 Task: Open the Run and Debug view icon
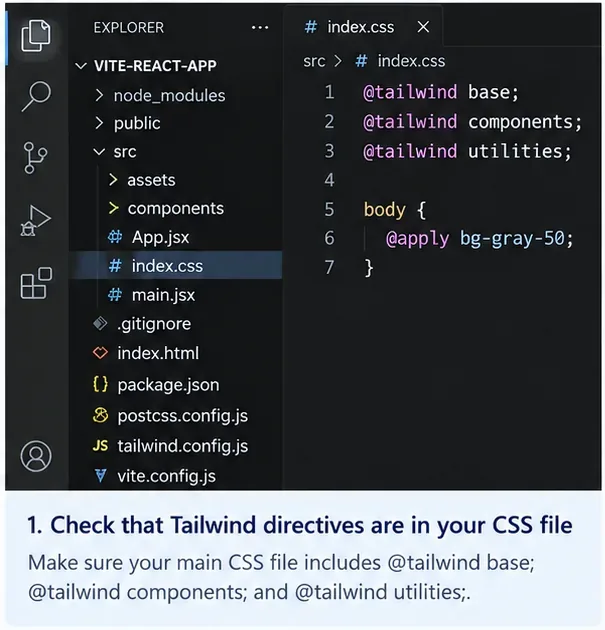(35, 221)
